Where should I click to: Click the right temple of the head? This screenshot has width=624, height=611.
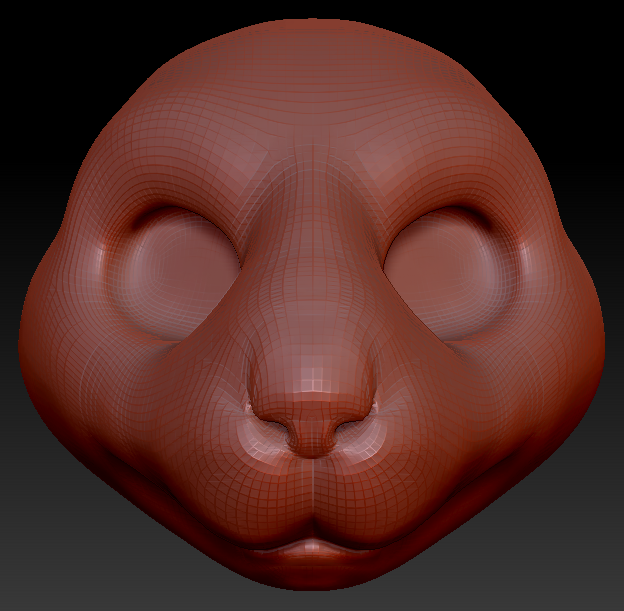[x=515, y=170]
